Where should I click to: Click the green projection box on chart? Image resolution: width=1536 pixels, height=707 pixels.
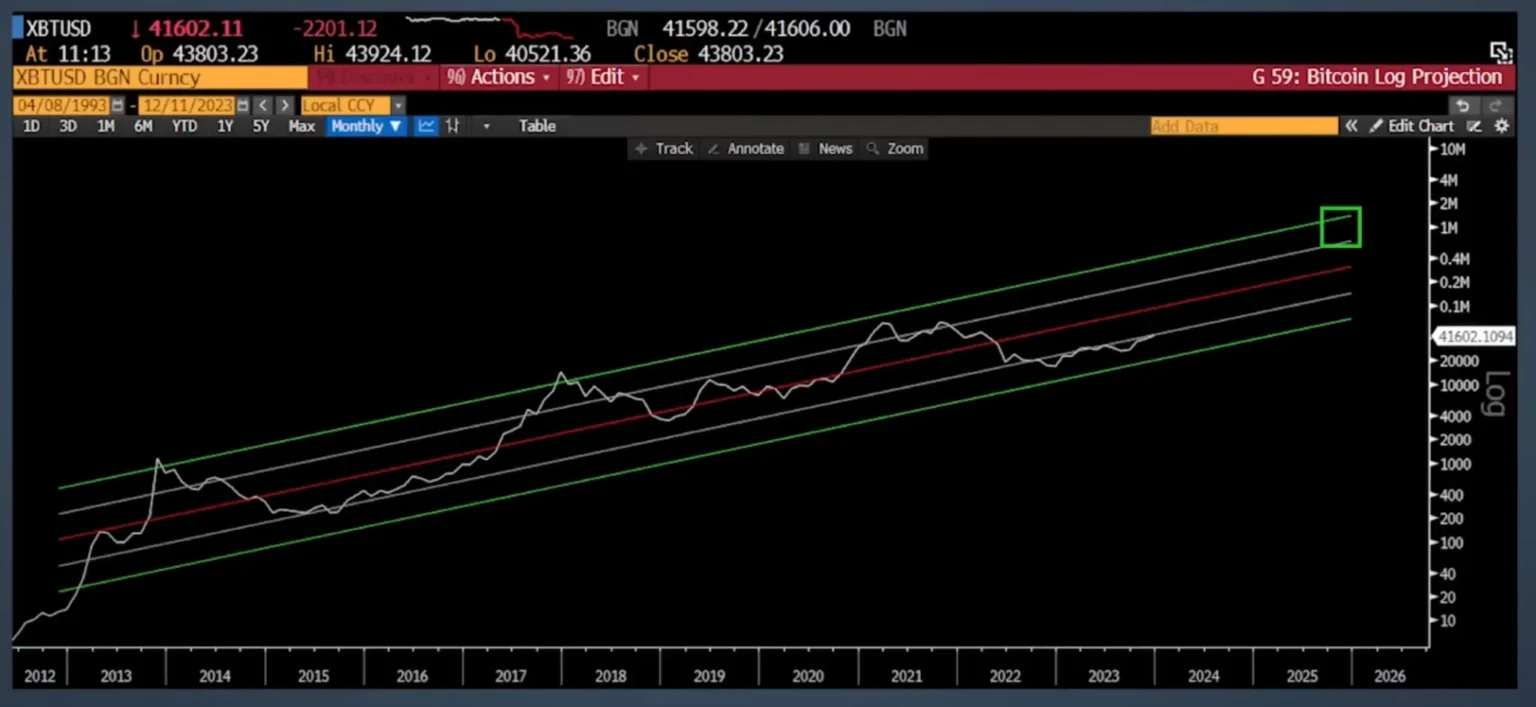[x=1340, y=227]
